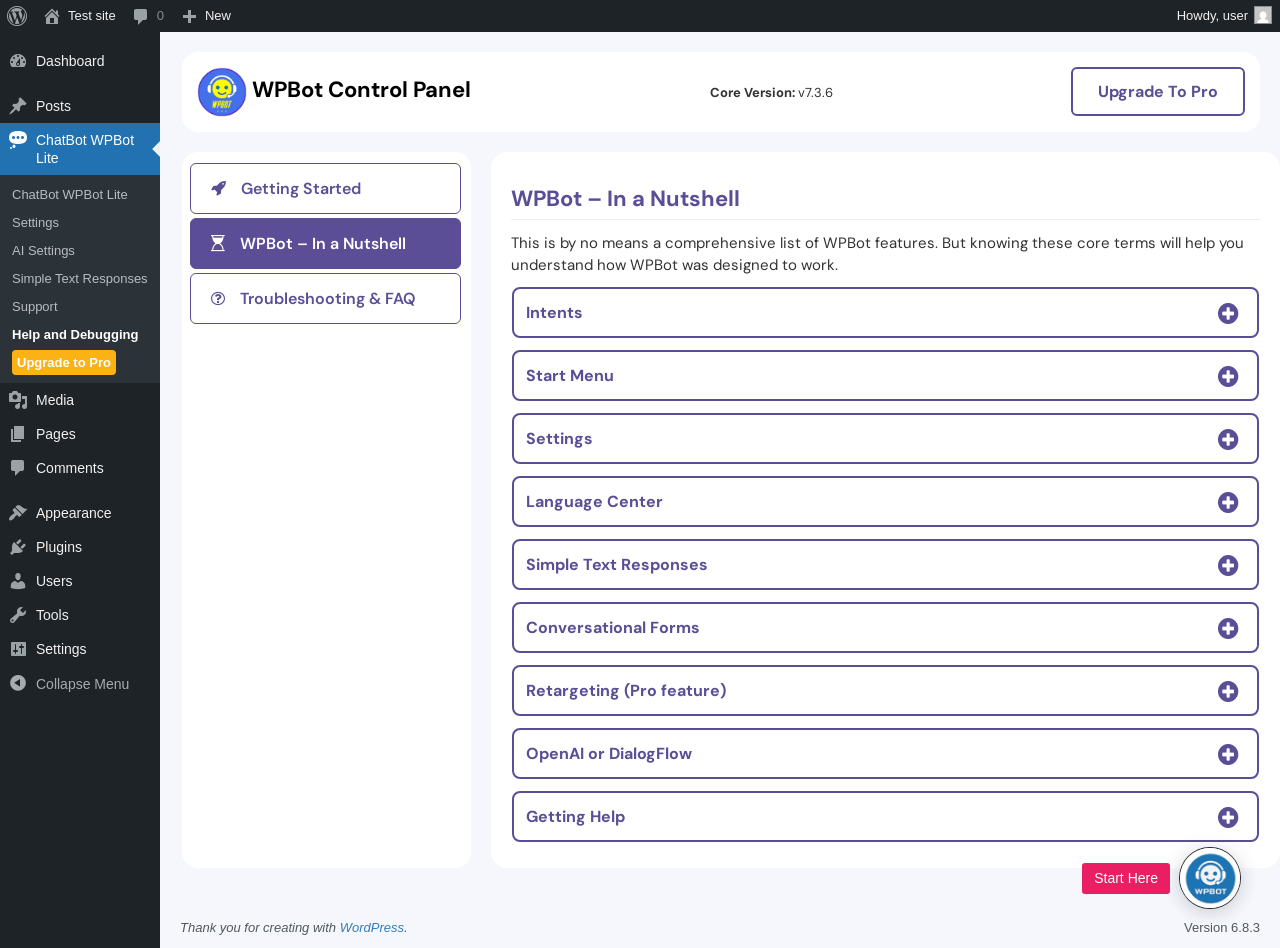1280x948 pixels.
Task: Open AI Settings submenu item
Action: coord(43,250)
